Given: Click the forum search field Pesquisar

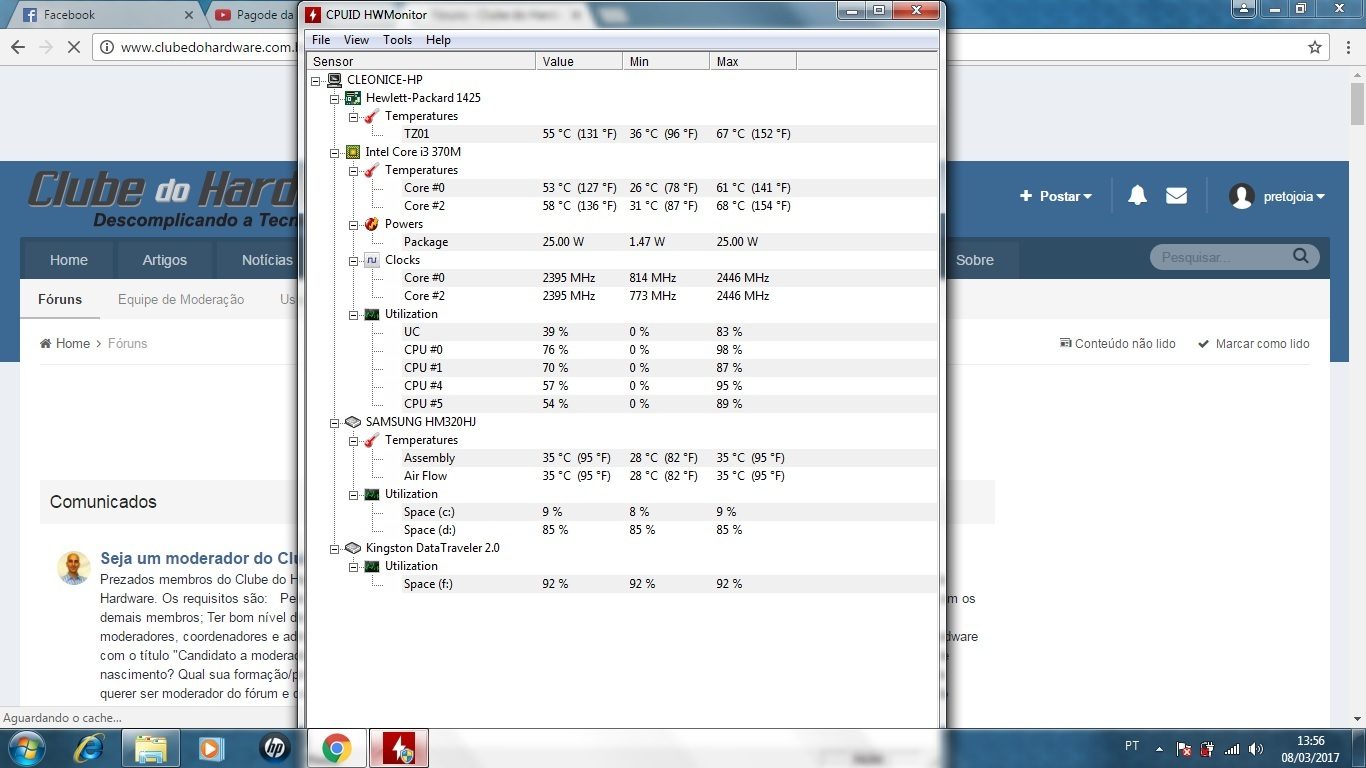Looking at the screenshot, I should [x=1220, y=257].
